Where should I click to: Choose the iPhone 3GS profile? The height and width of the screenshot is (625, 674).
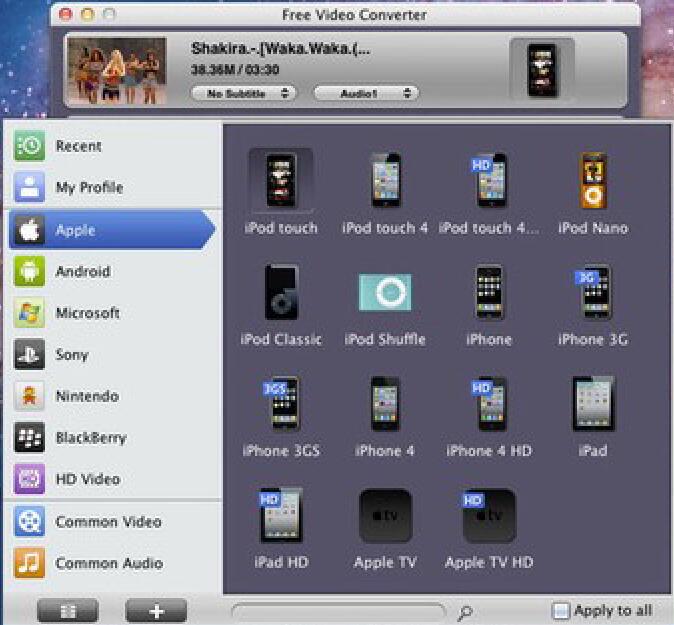281,415
